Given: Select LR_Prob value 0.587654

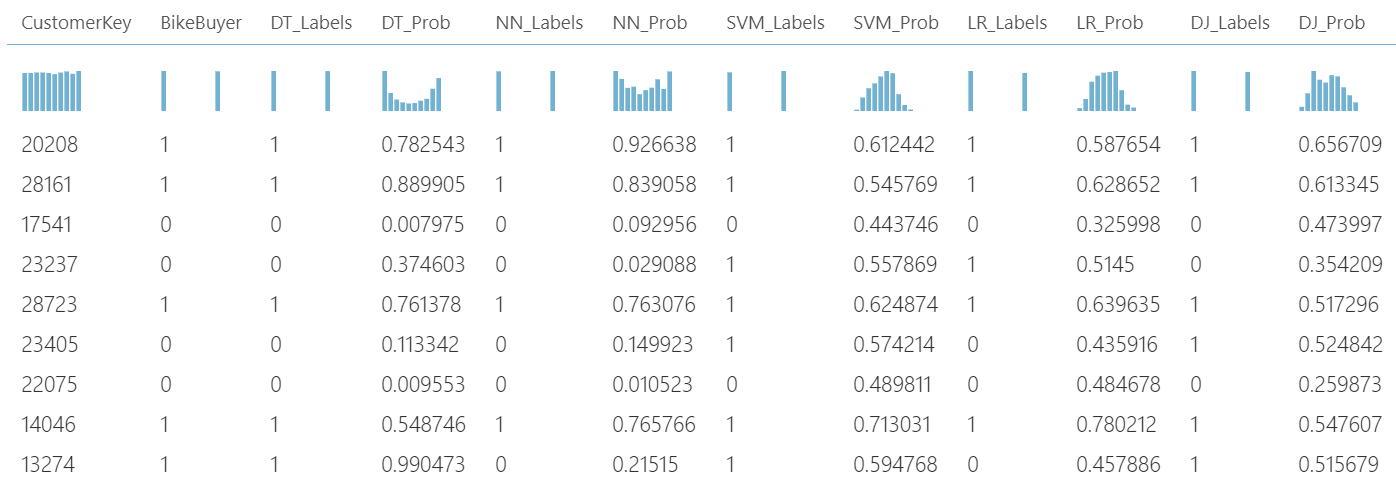Looking at the screenshot, I should tap(1119, 145).
